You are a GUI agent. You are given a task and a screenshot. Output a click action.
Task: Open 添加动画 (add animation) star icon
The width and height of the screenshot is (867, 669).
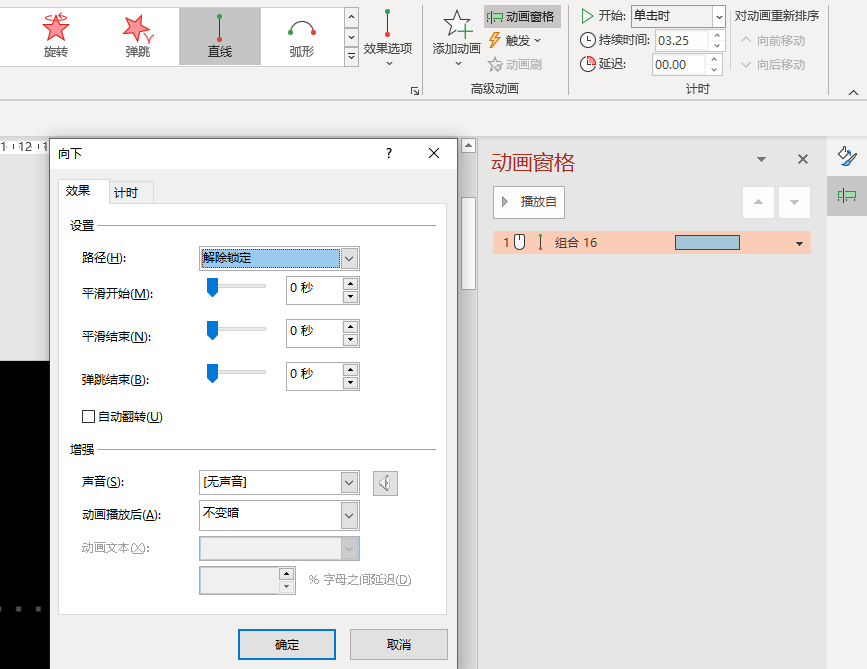[457, 32]
